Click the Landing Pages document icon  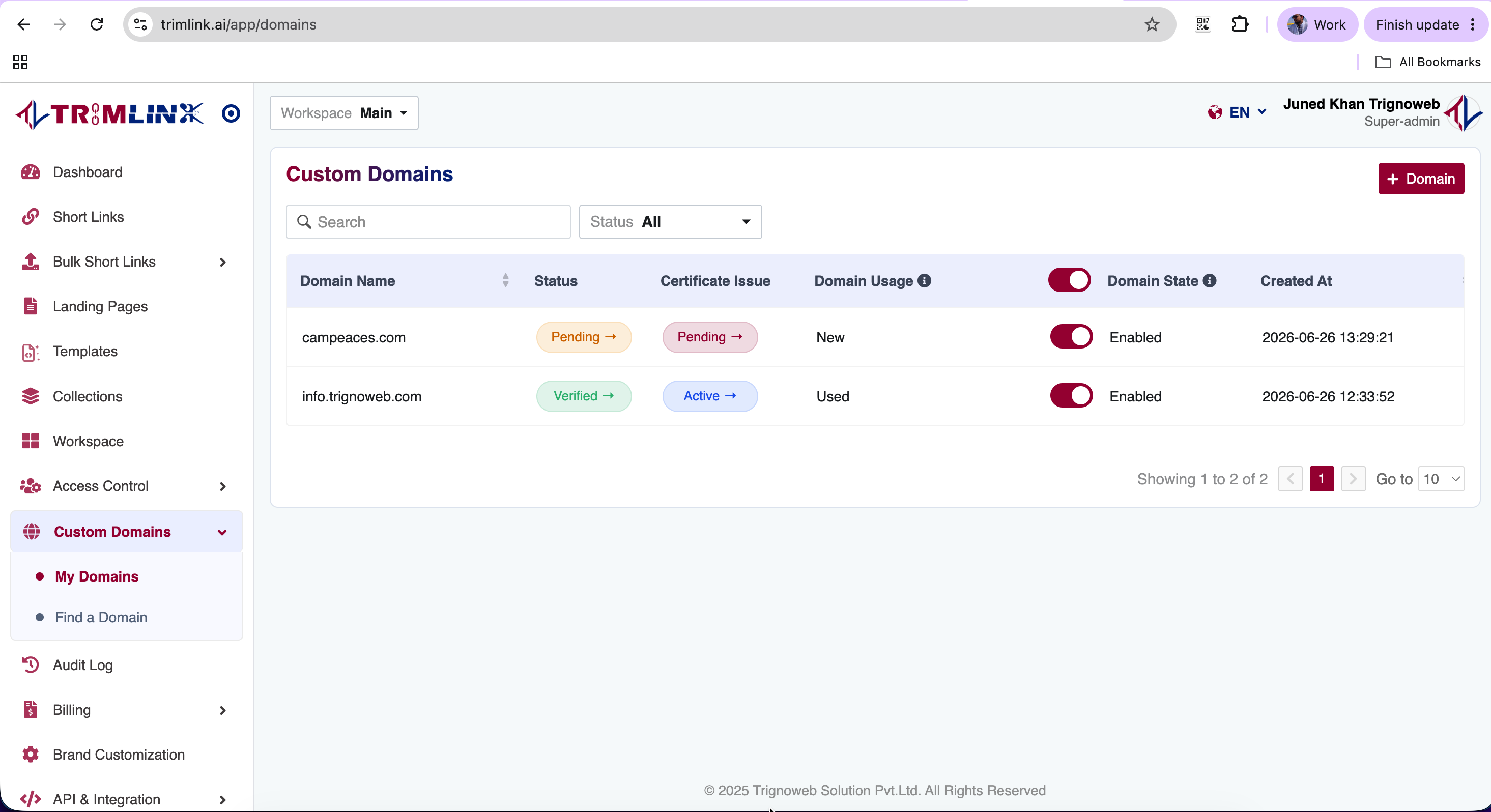point(30,306)
